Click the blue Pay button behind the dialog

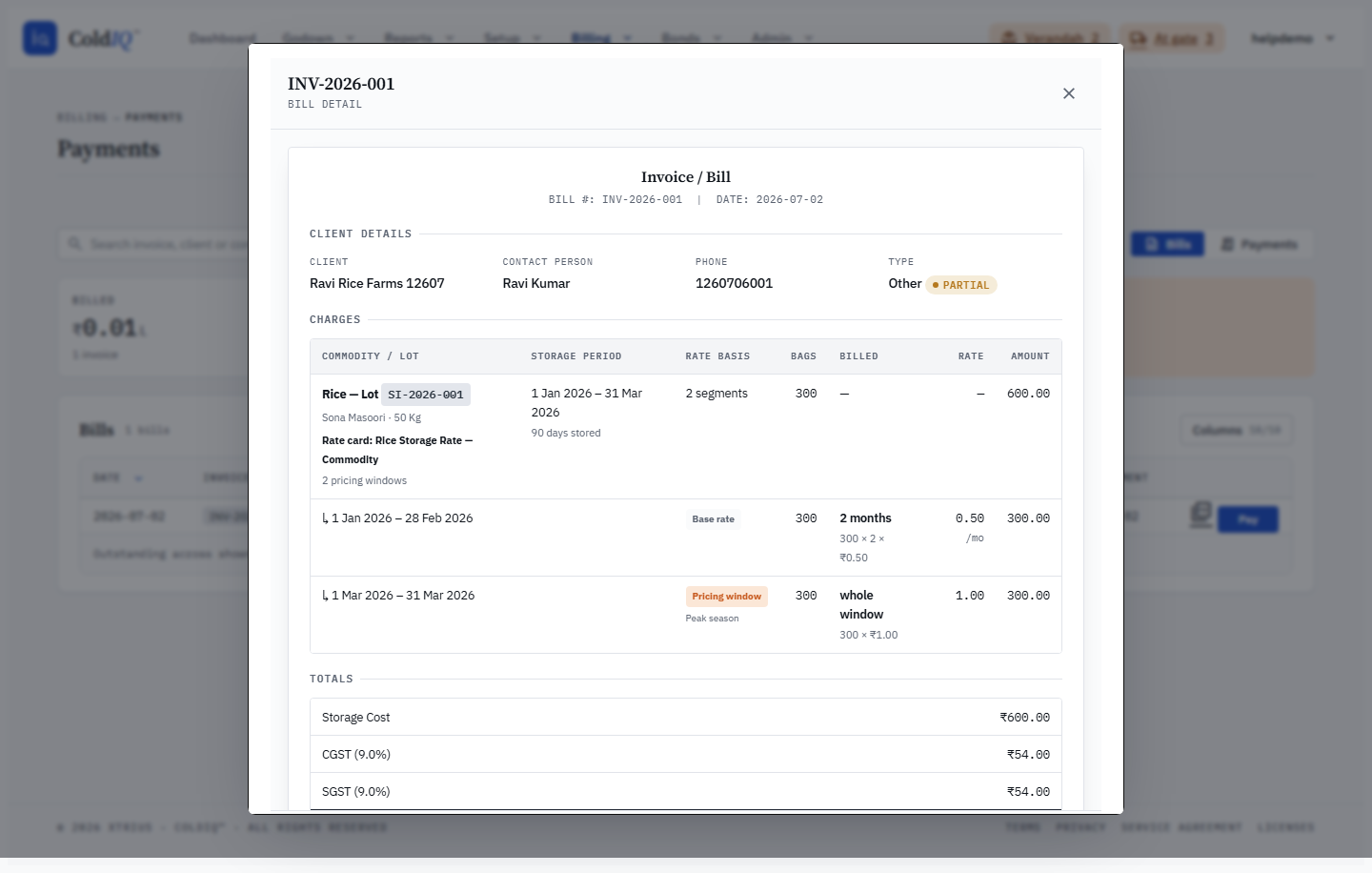pos(1248,519)
